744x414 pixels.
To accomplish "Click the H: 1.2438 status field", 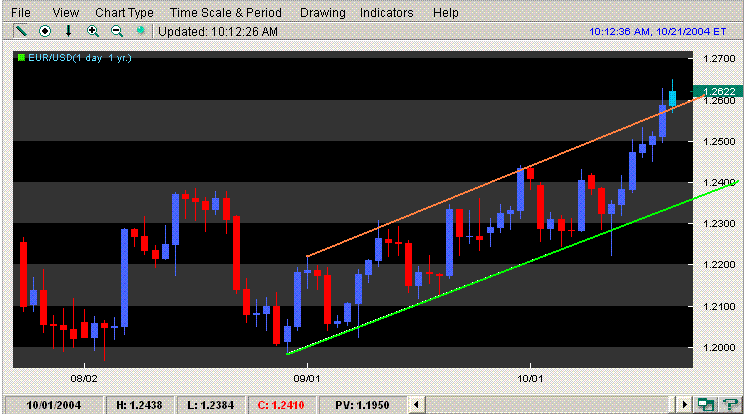I will [139, 405].
